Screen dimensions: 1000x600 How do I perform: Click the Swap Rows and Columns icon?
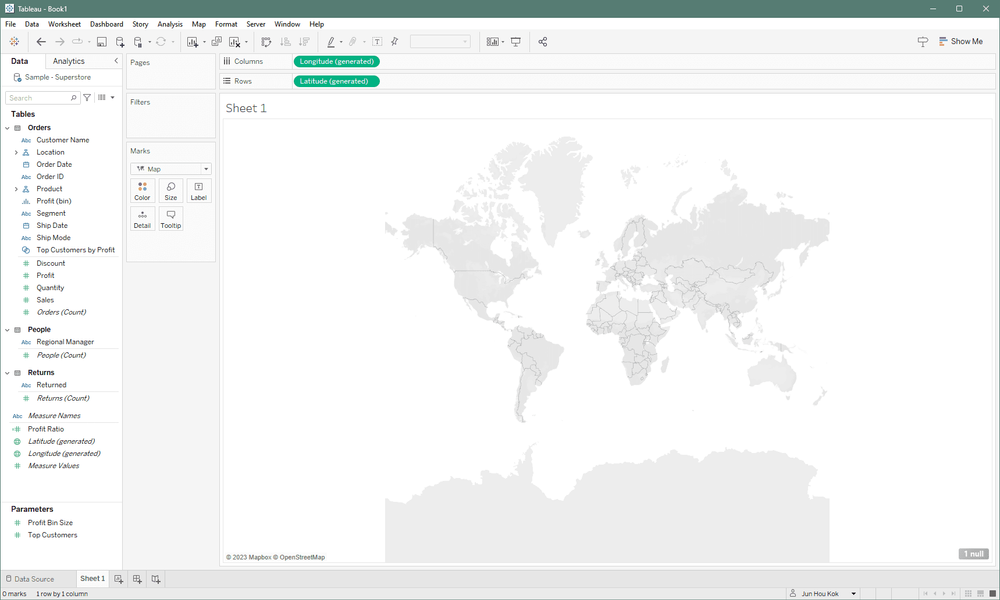click(x=266, y=42)
